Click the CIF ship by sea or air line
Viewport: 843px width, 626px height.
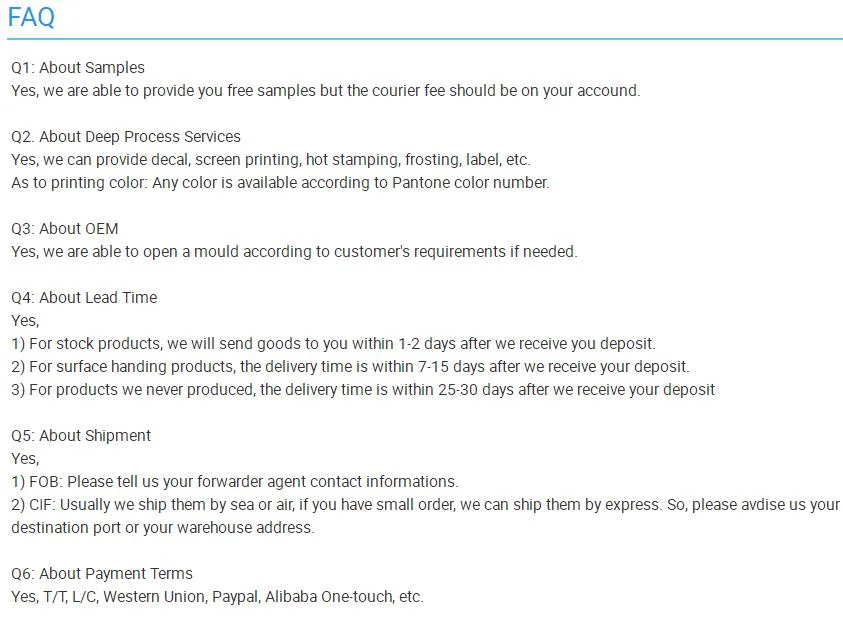click(x=425, y=505)
